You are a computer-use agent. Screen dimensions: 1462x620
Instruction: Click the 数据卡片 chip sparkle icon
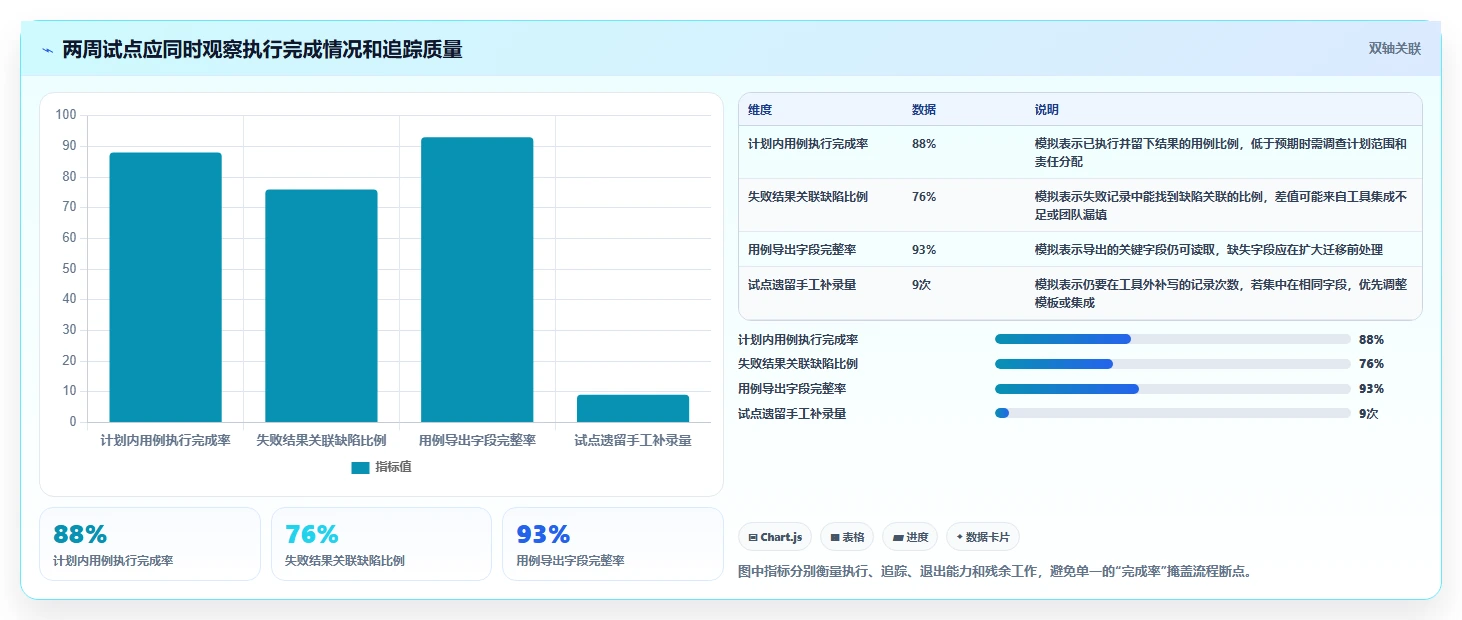pos(960,538)
